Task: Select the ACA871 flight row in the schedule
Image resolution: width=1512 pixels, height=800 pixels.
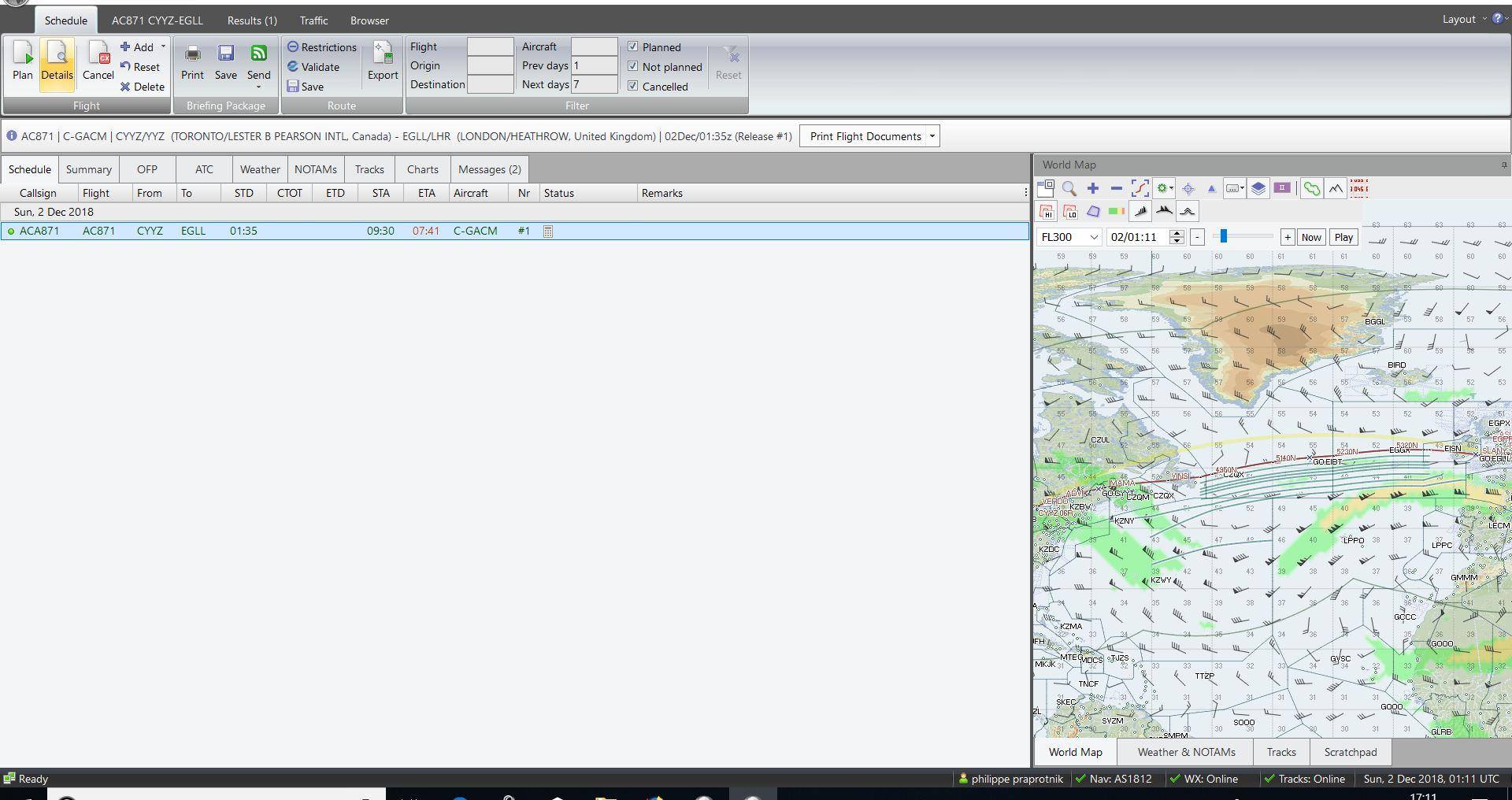Action: [315, 231]
